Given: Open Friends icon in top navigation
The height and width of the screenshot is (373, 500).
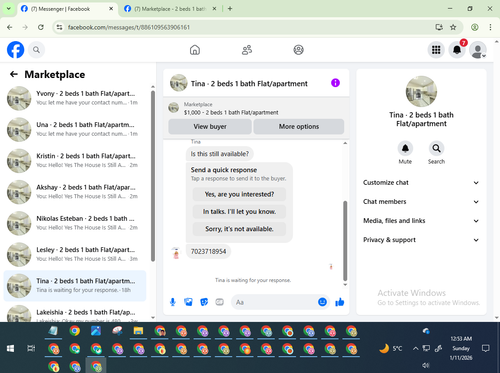Looking at the screenshot, I should 247,50.
